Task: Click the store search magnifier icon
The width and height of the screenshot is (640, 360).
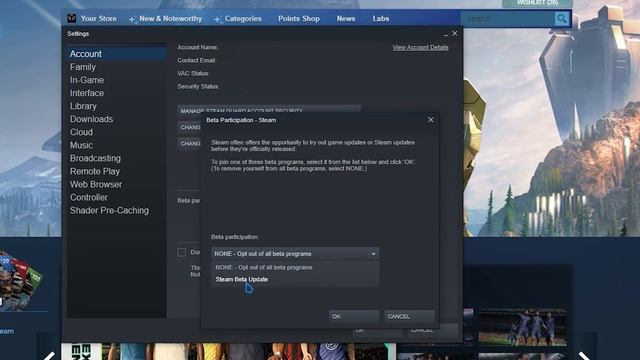Action: point(562,19)
